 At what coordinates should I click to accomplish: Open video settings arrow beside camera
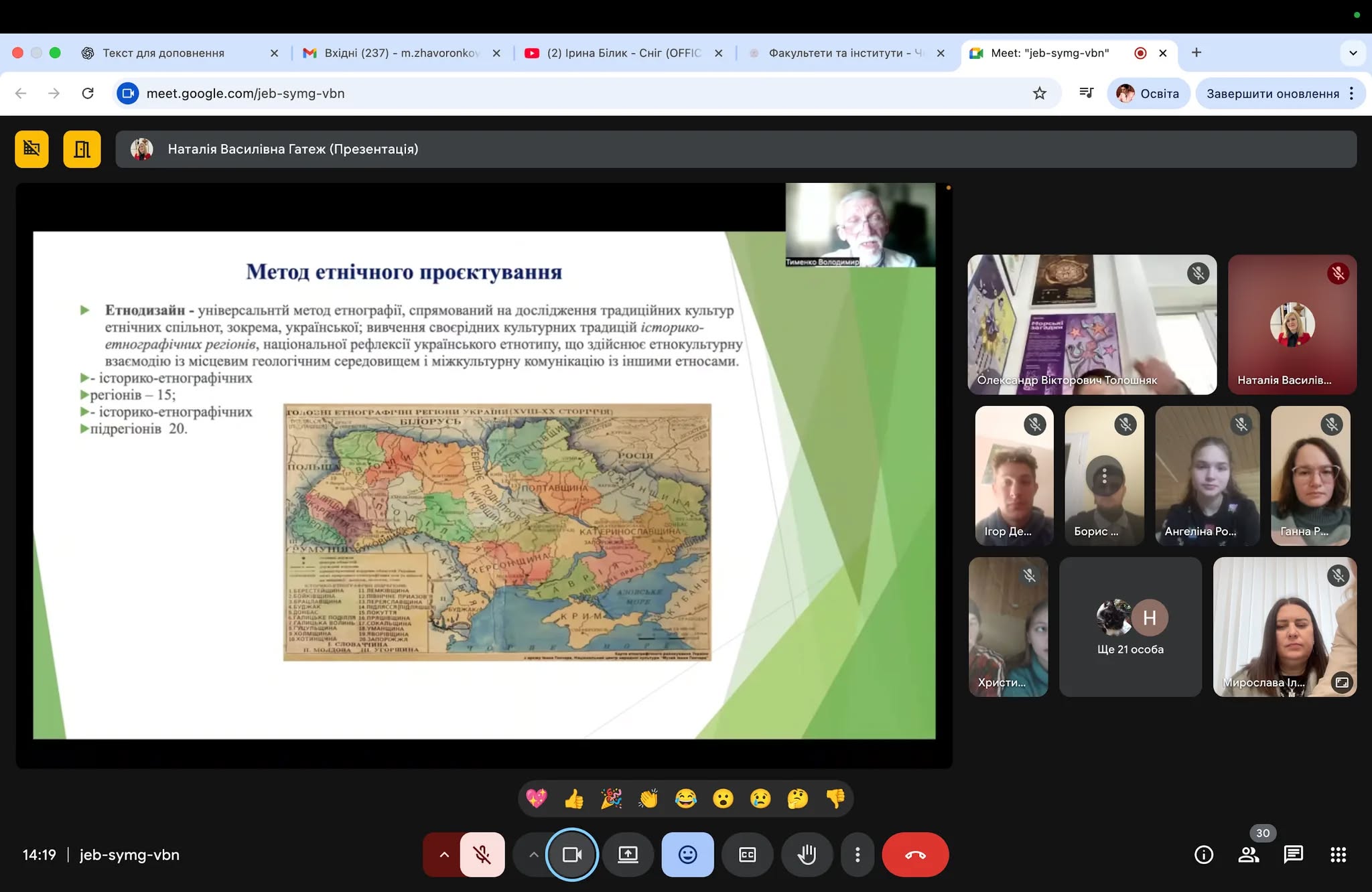tap(533, 854)
